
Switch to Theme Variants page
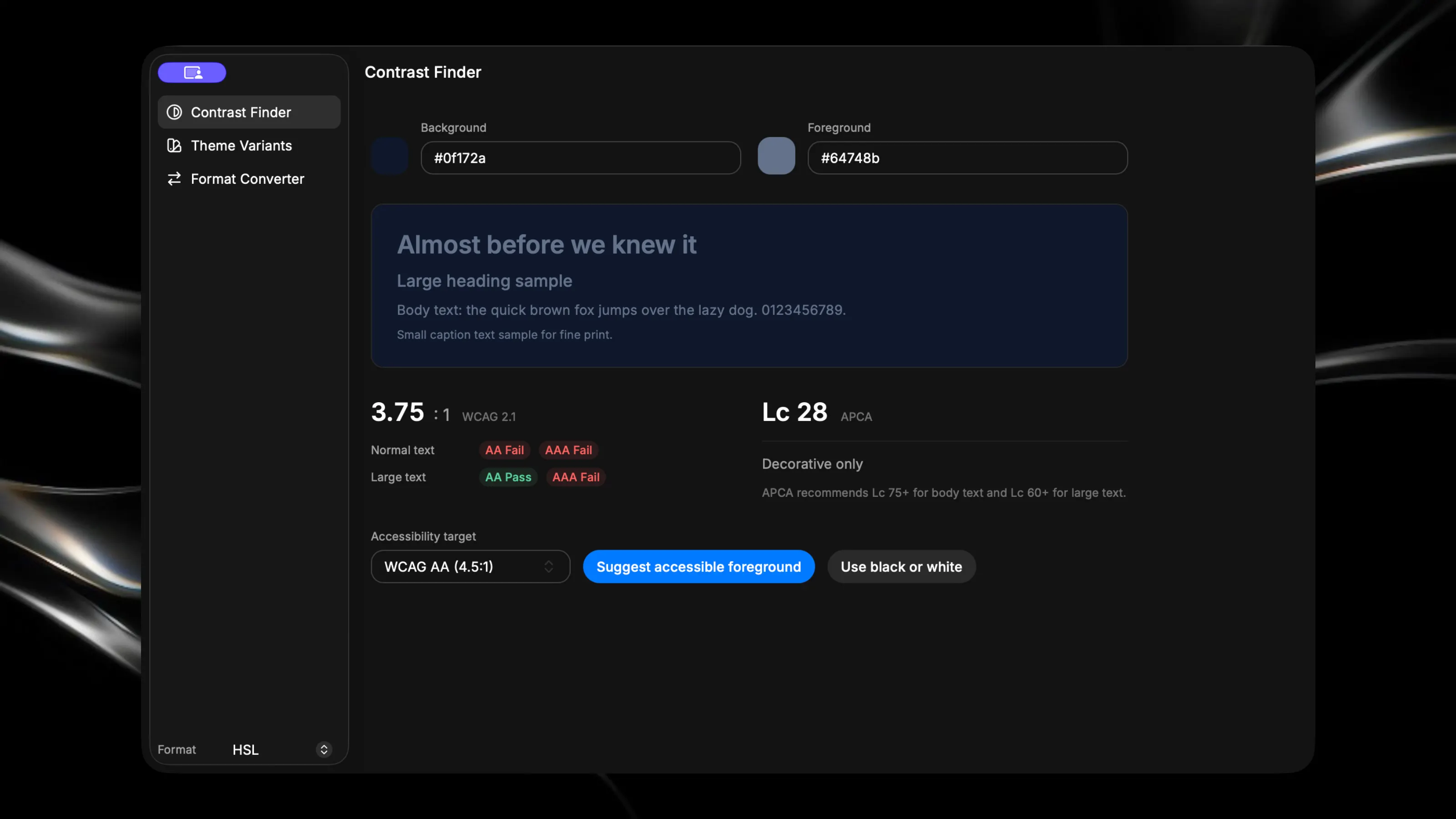(249, 145)
